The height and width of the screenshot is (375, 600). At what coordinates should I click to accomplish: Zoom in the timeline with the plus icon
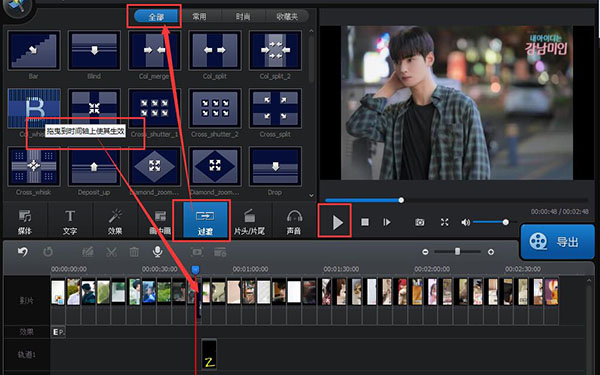pyautogui.click(x=491, y=252)
